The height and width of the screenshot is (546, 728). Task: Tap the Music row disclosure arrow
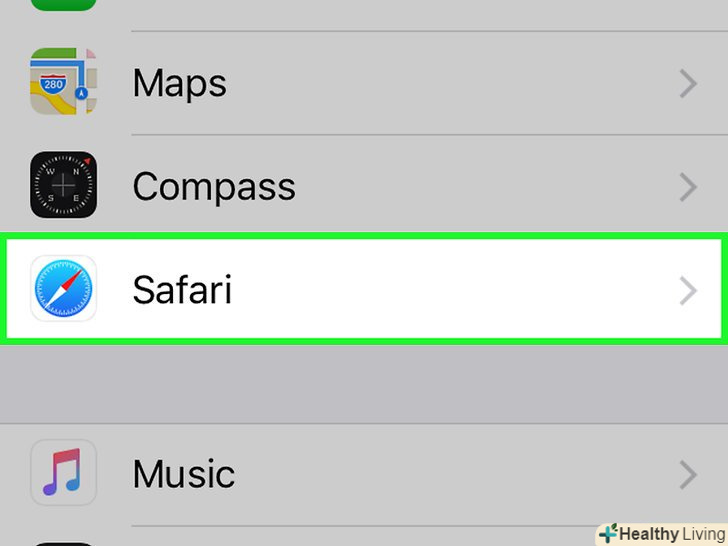688,473
